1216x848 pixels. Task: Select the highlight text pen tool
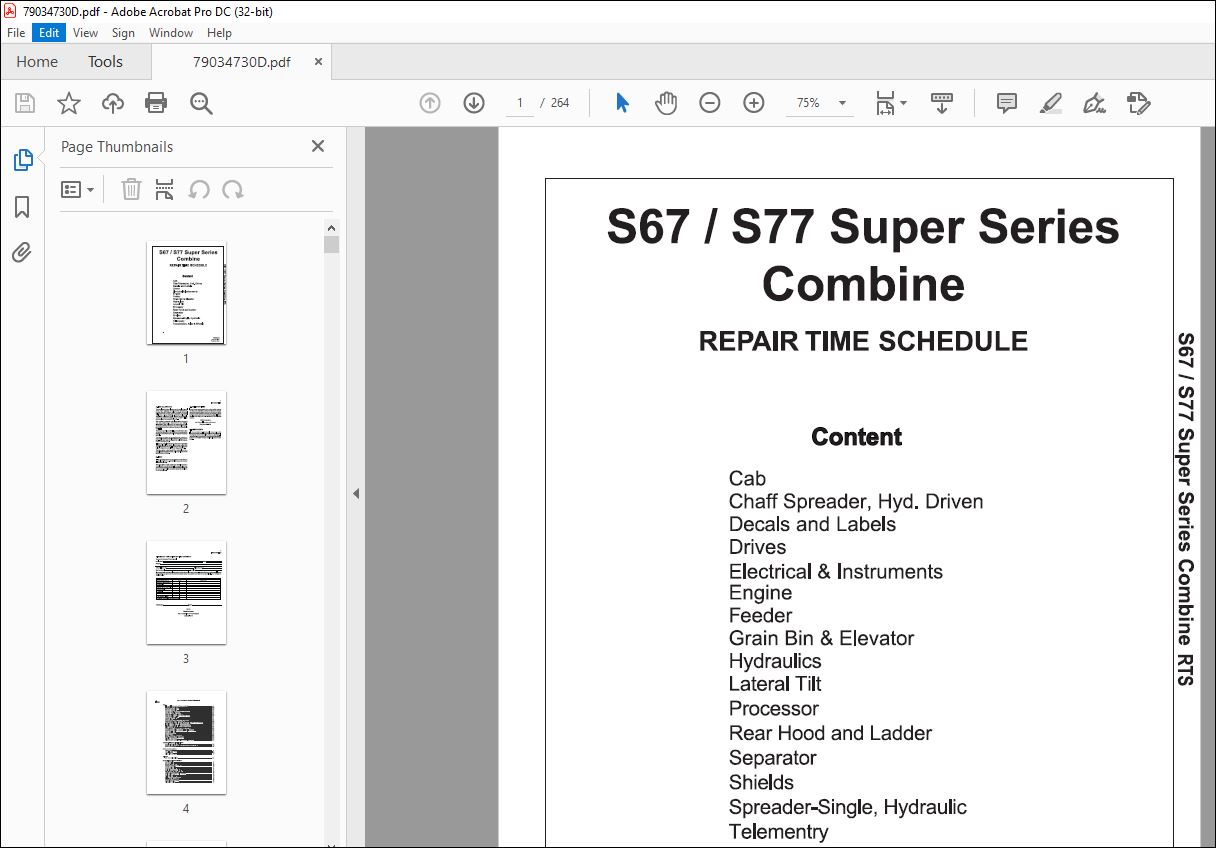pyautogui.click(x=1051, y=103)
